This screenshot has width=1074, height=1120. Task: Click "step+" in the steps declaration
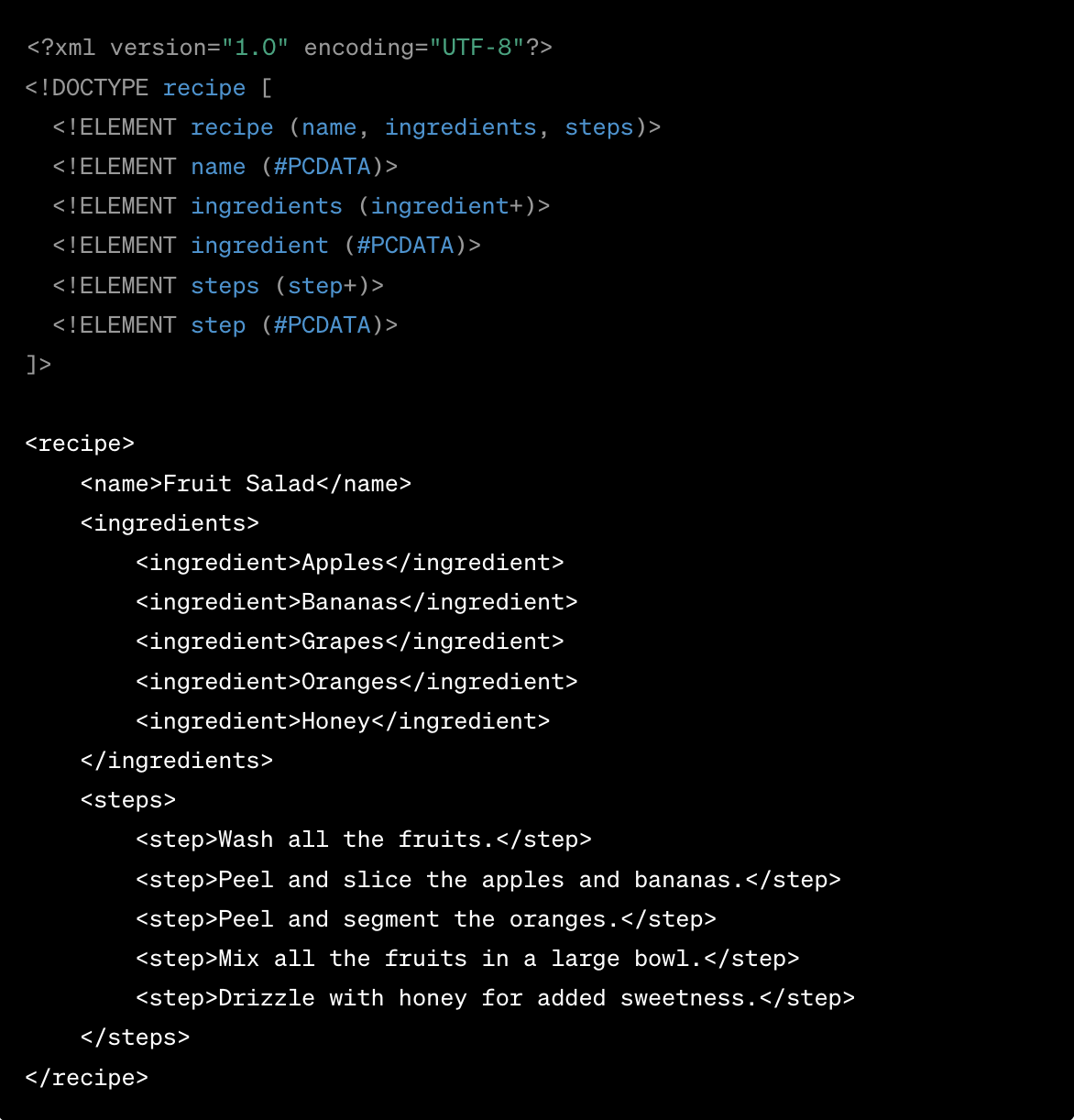click(x=323, y=286)
